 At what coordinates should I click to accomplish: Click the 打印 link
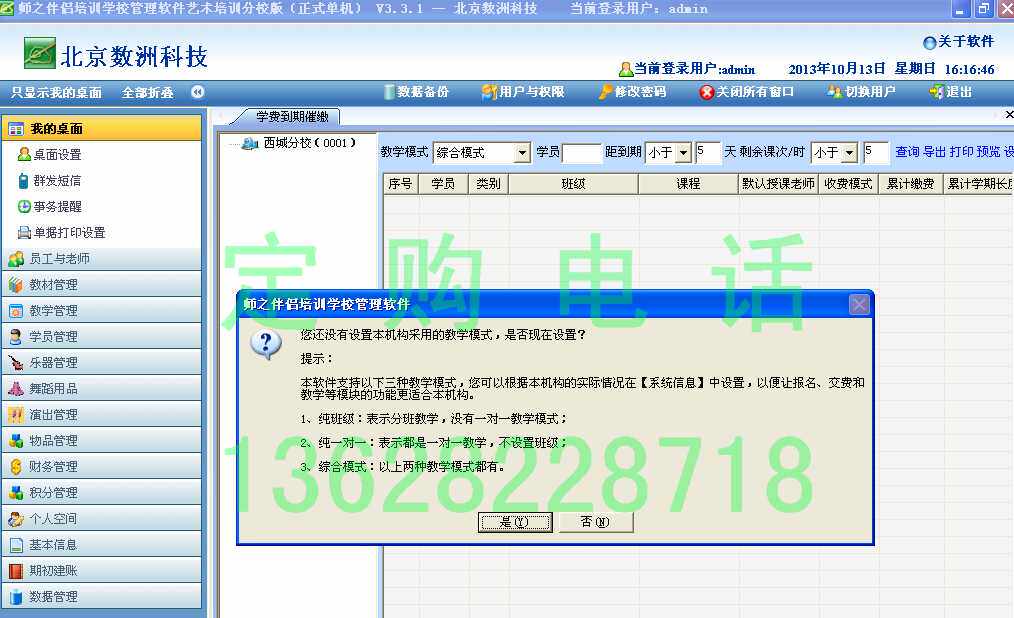tap(962, 152)
